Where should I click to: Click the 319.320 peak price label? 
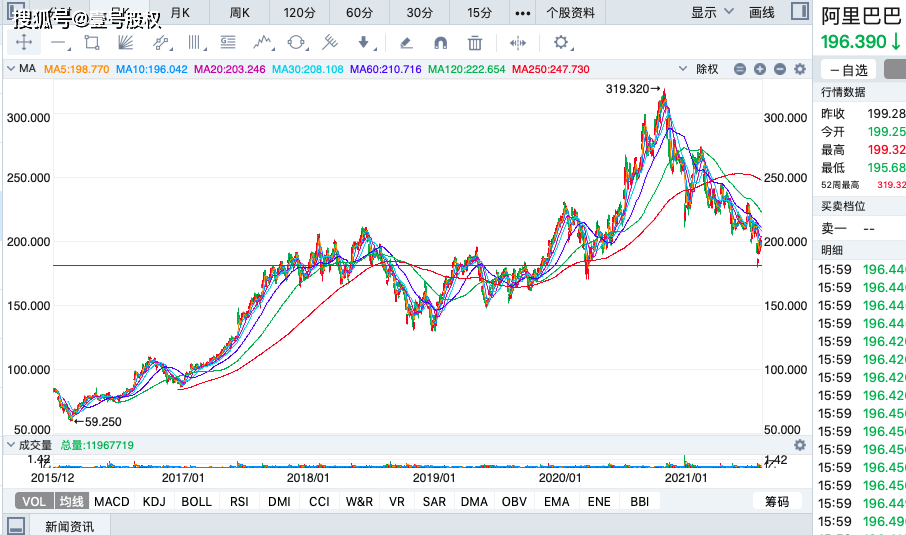pyautogui.click(x=627, y=89)
